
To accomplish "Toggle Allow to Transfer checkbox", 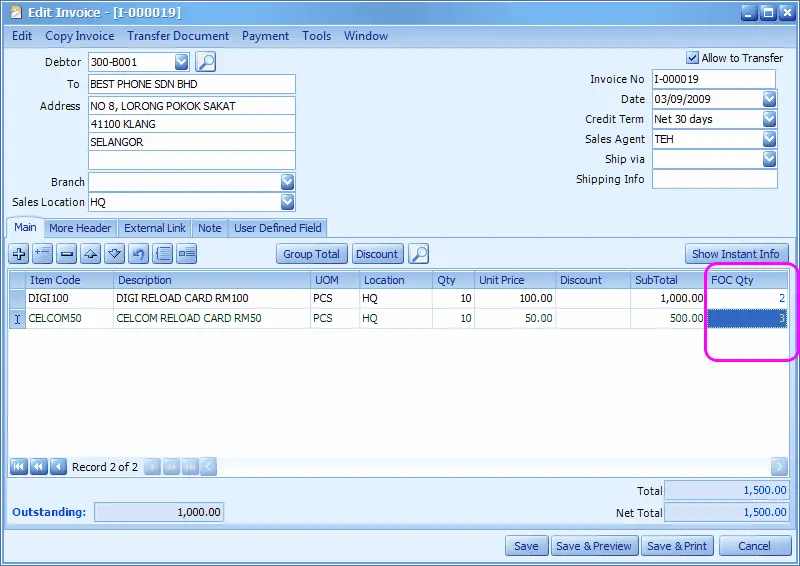I will click(692, 58).
